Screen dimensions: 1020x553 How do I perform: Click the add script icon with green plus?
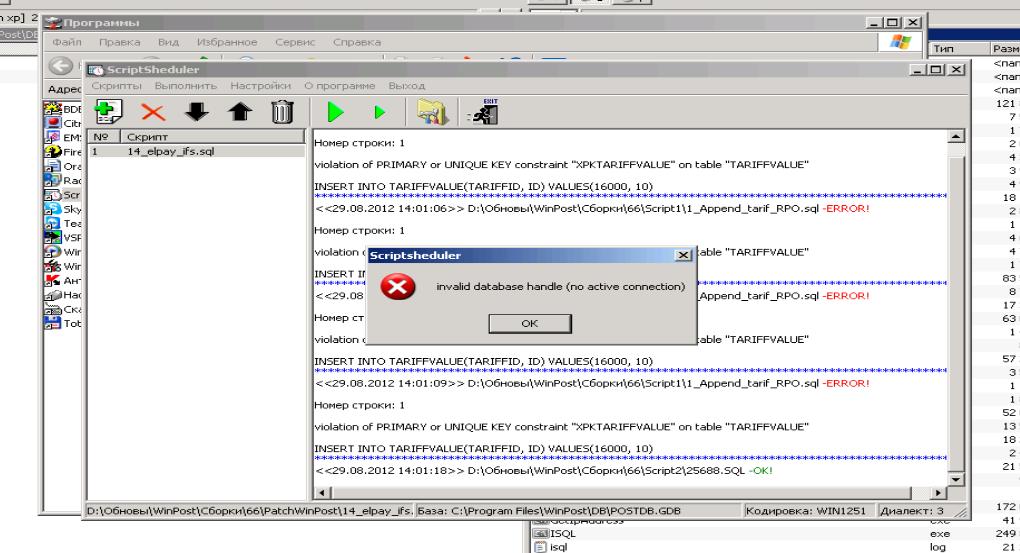(x=108, y=112)
